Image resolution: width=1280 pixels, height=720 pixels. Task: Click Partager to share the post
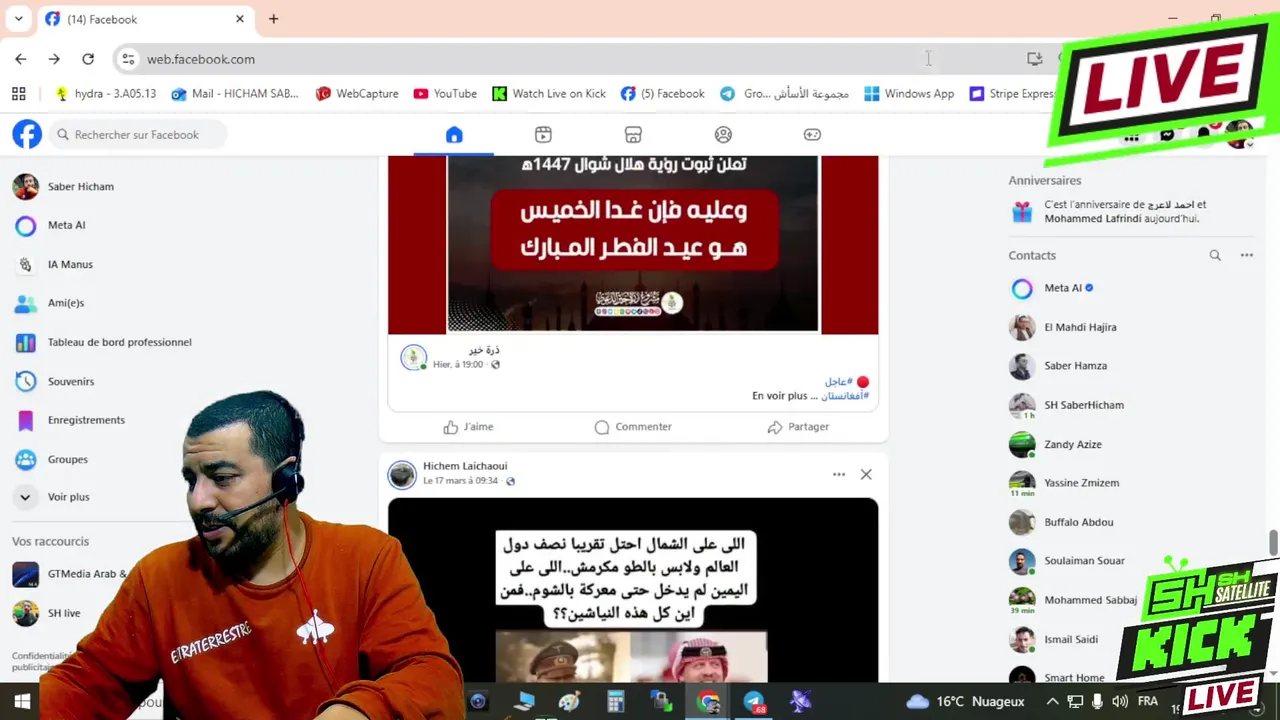(798, 427)
